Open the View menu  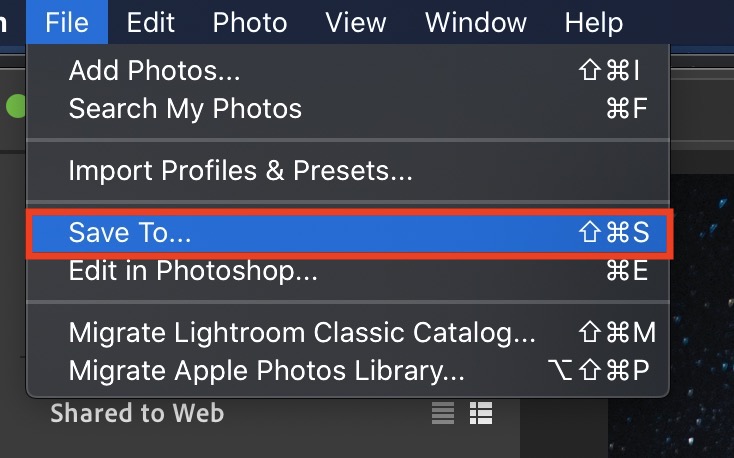click(356, 22)
